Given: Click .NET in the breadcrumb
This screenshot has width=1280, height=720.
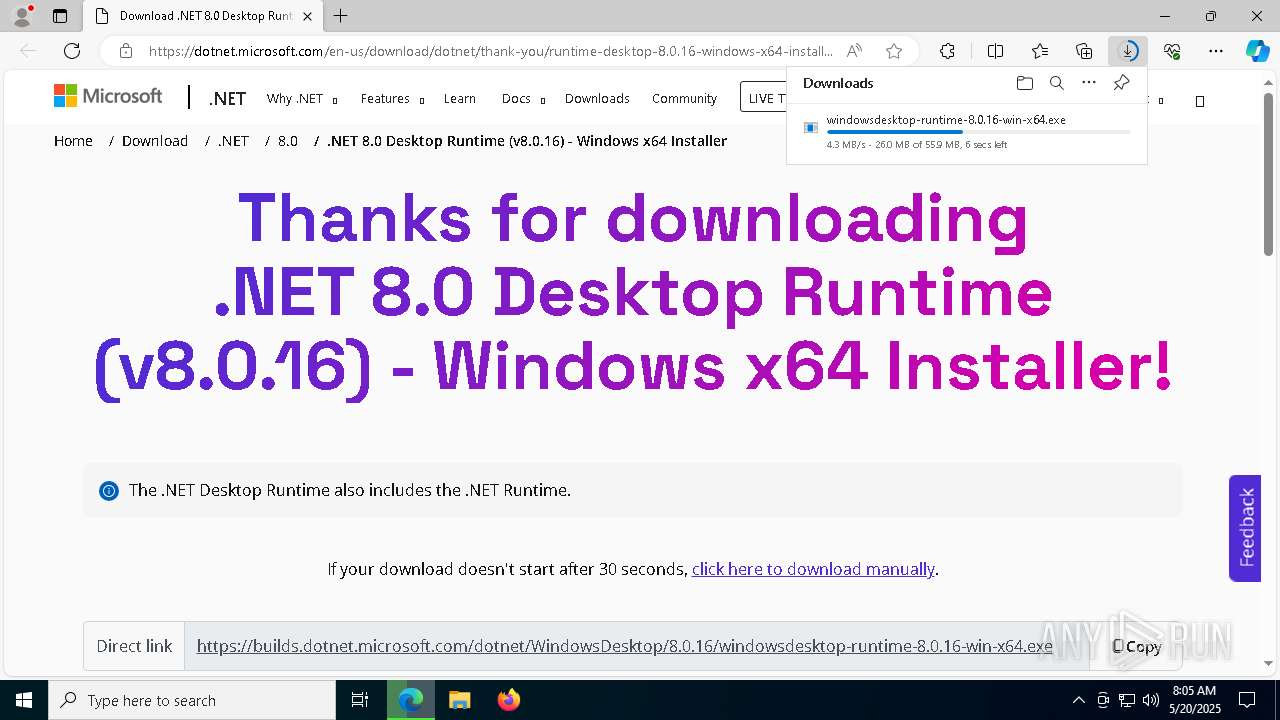Looking at the screenshot, I should (233, 141).
